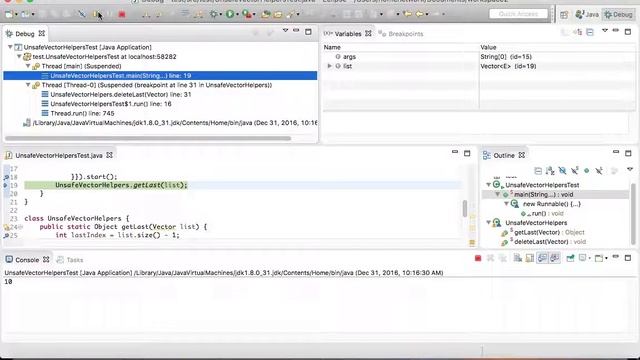Image resolution: width=640 pixels, height=360 pixels.
Task: Close the UnsafeVectorHelpersTest.java editor tab
Action: point(109,155)
